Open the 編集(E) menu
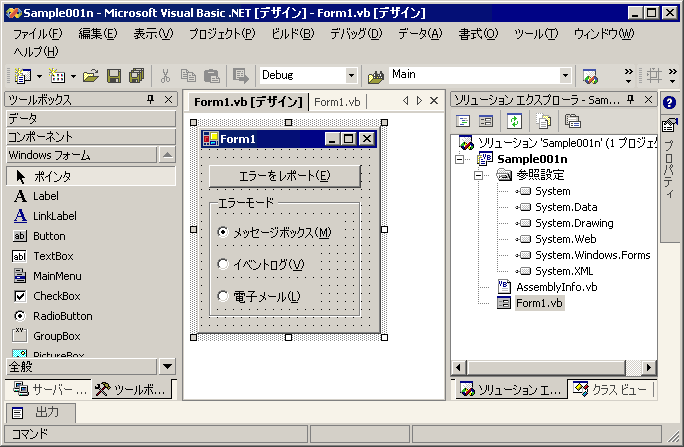The width and height of the screenshot is (684, 447). pos(98,34)
